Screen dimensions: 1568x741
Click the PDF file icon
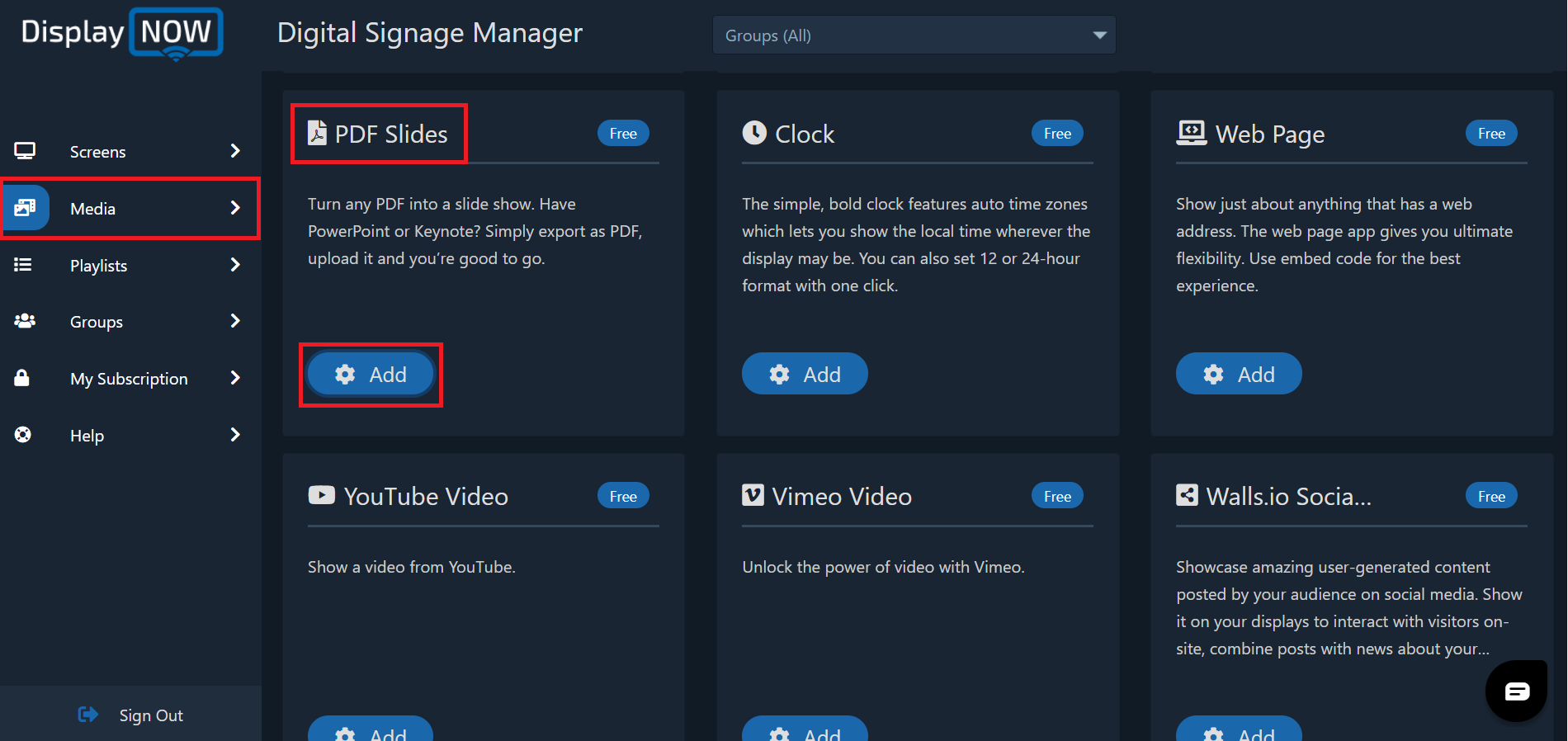[x=317, y=133]
